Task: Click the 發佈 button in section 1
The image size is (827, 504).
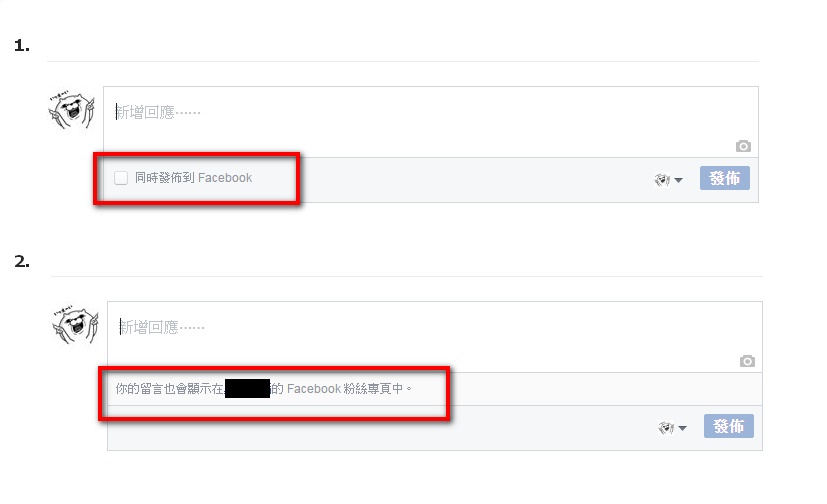Action: tap(725, 178)
